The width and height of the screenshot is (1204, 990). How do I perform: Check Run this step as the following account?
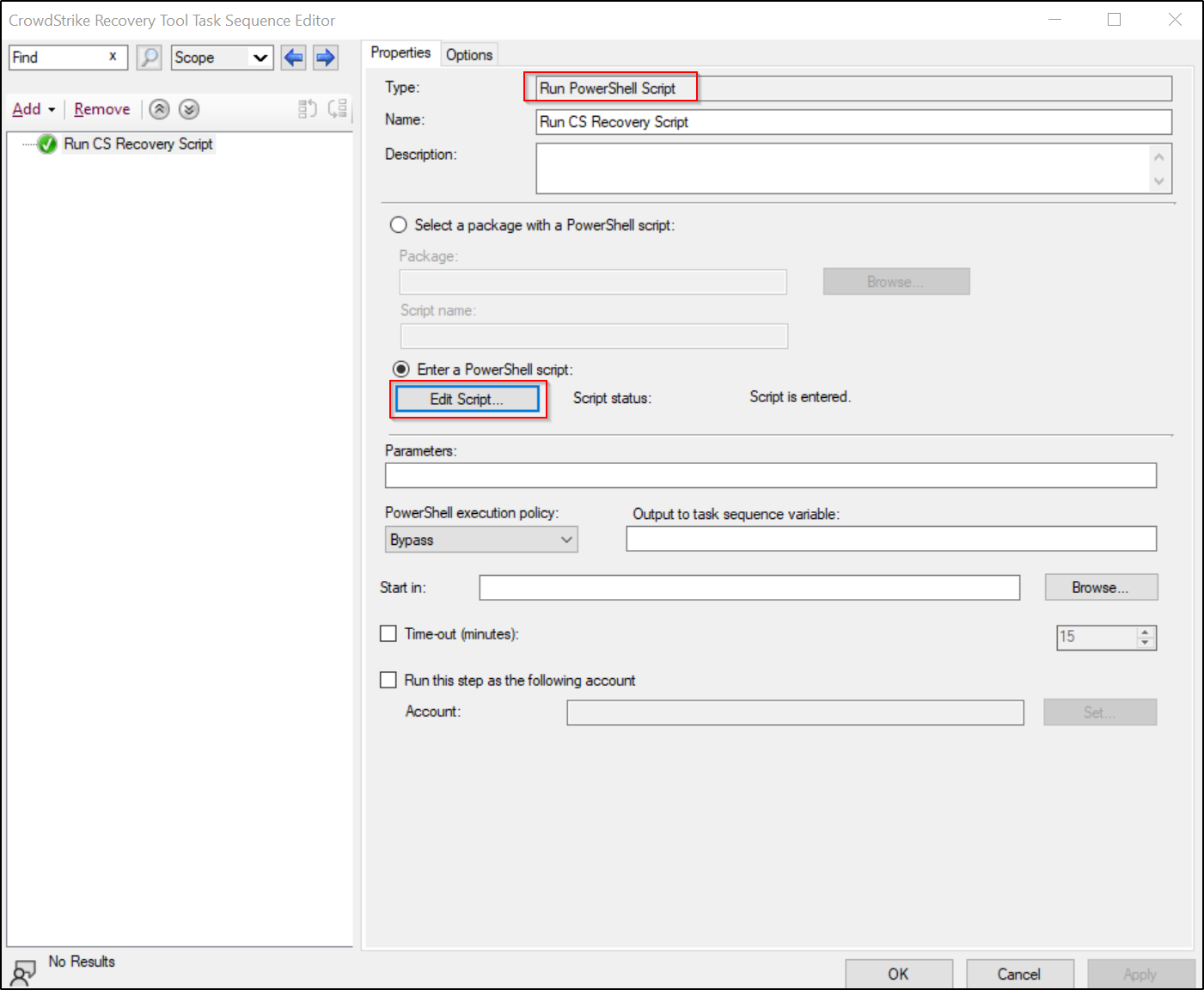388,681
